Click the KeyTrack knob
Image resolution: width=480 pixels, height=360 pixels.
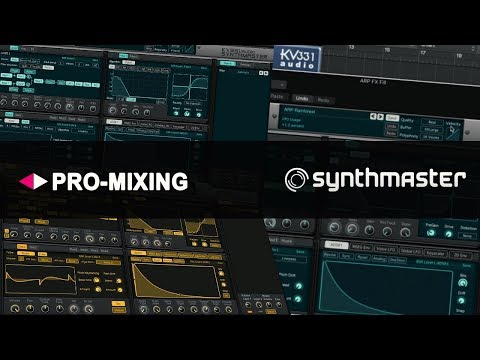tap(387, 231)
